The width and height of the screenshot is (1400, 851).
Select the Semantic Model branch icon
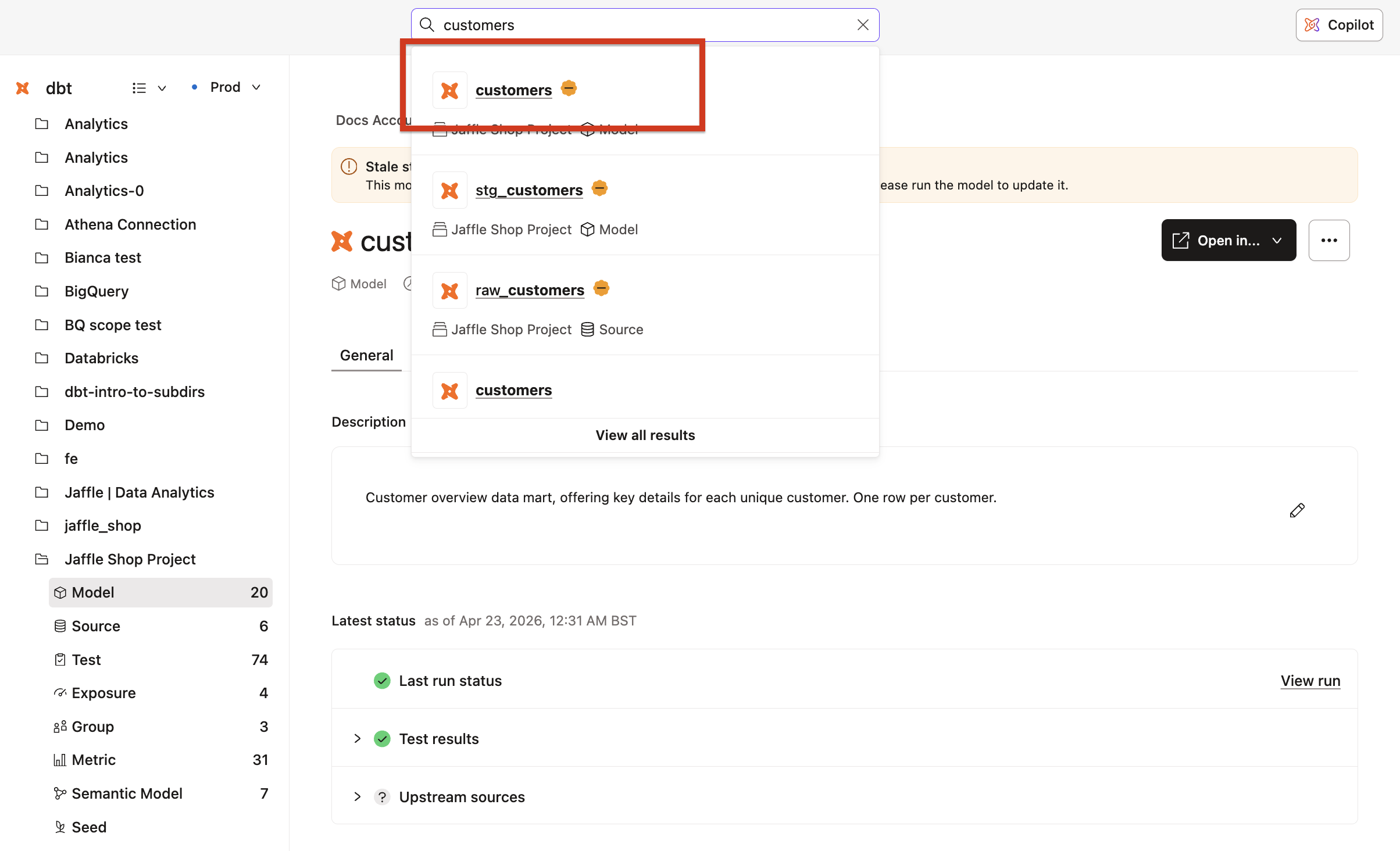click(x=60, y=793)
